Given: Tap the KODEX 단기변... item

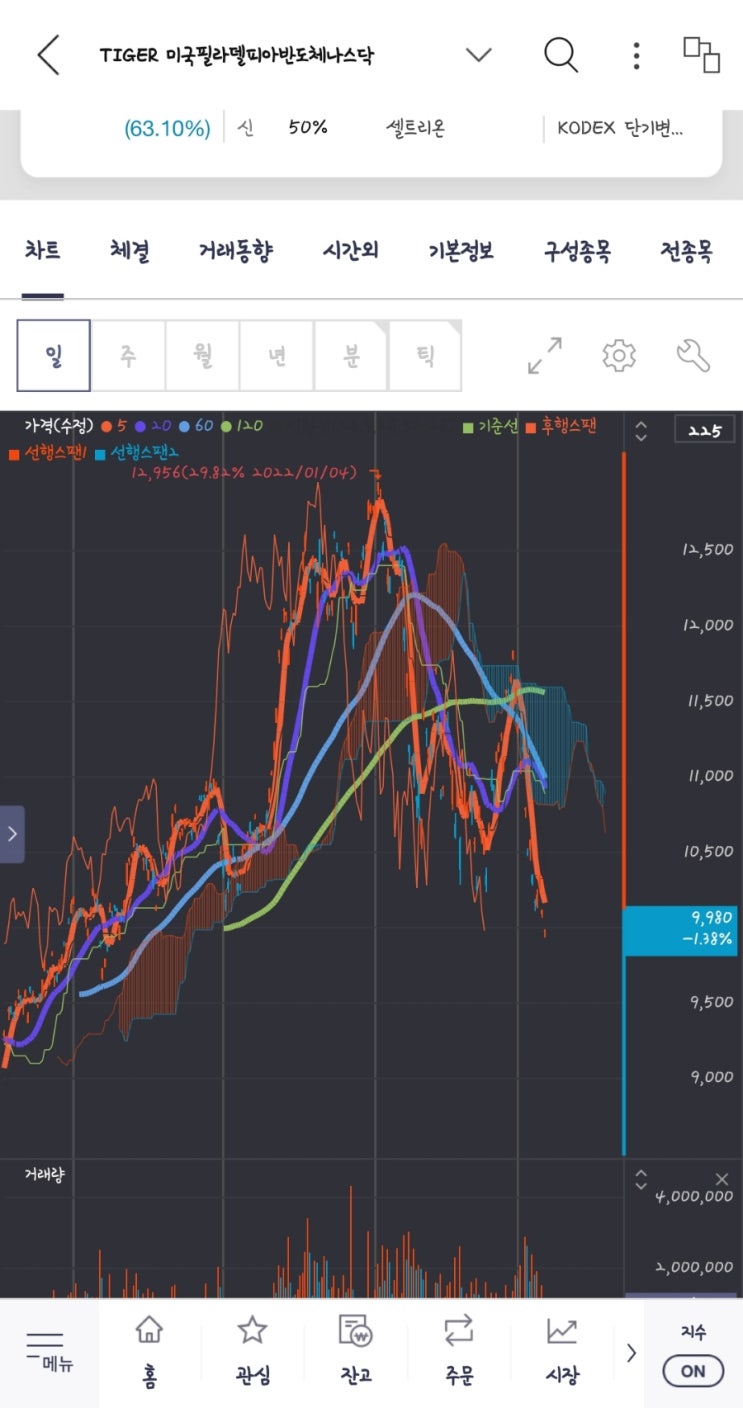Looking at the screenshot, I should click(x=620, y=128).
